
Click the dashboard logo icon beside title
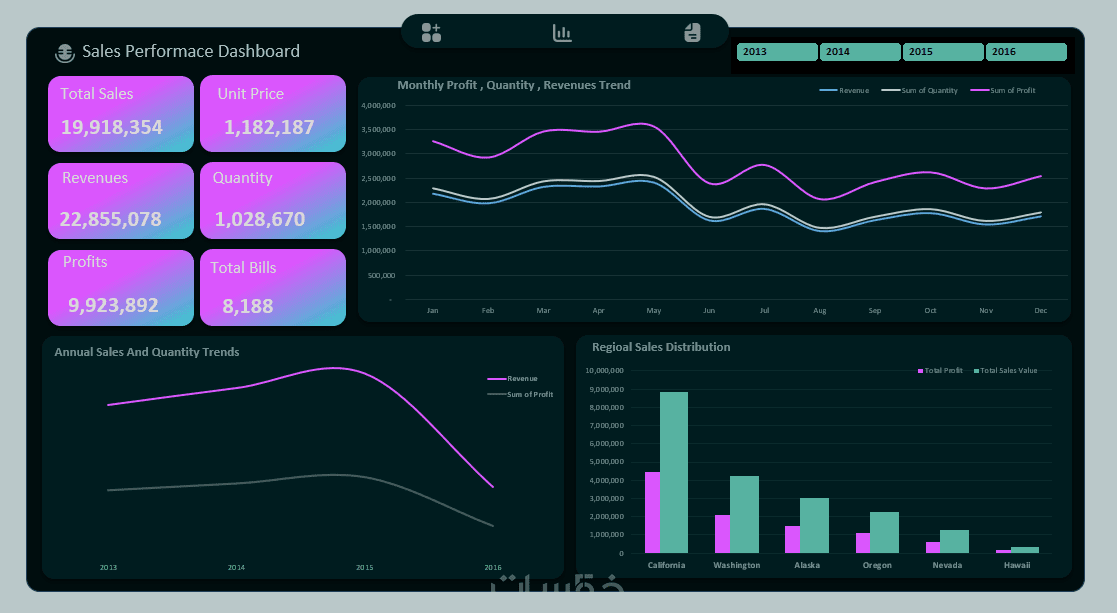(65, 53)
